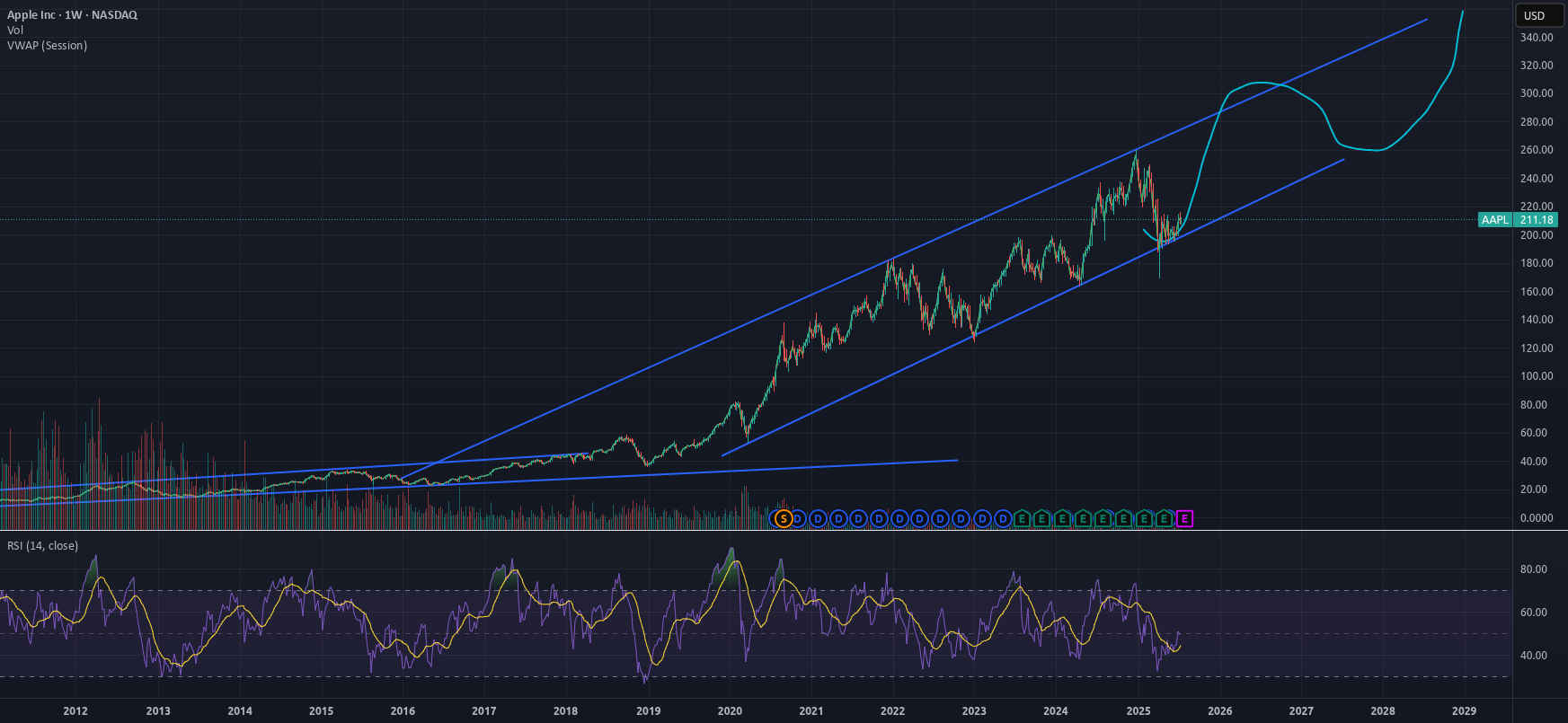Click the AAPL ticker price tag
The height and width of the screenshot is (723, 1568).
[1495, 220]
